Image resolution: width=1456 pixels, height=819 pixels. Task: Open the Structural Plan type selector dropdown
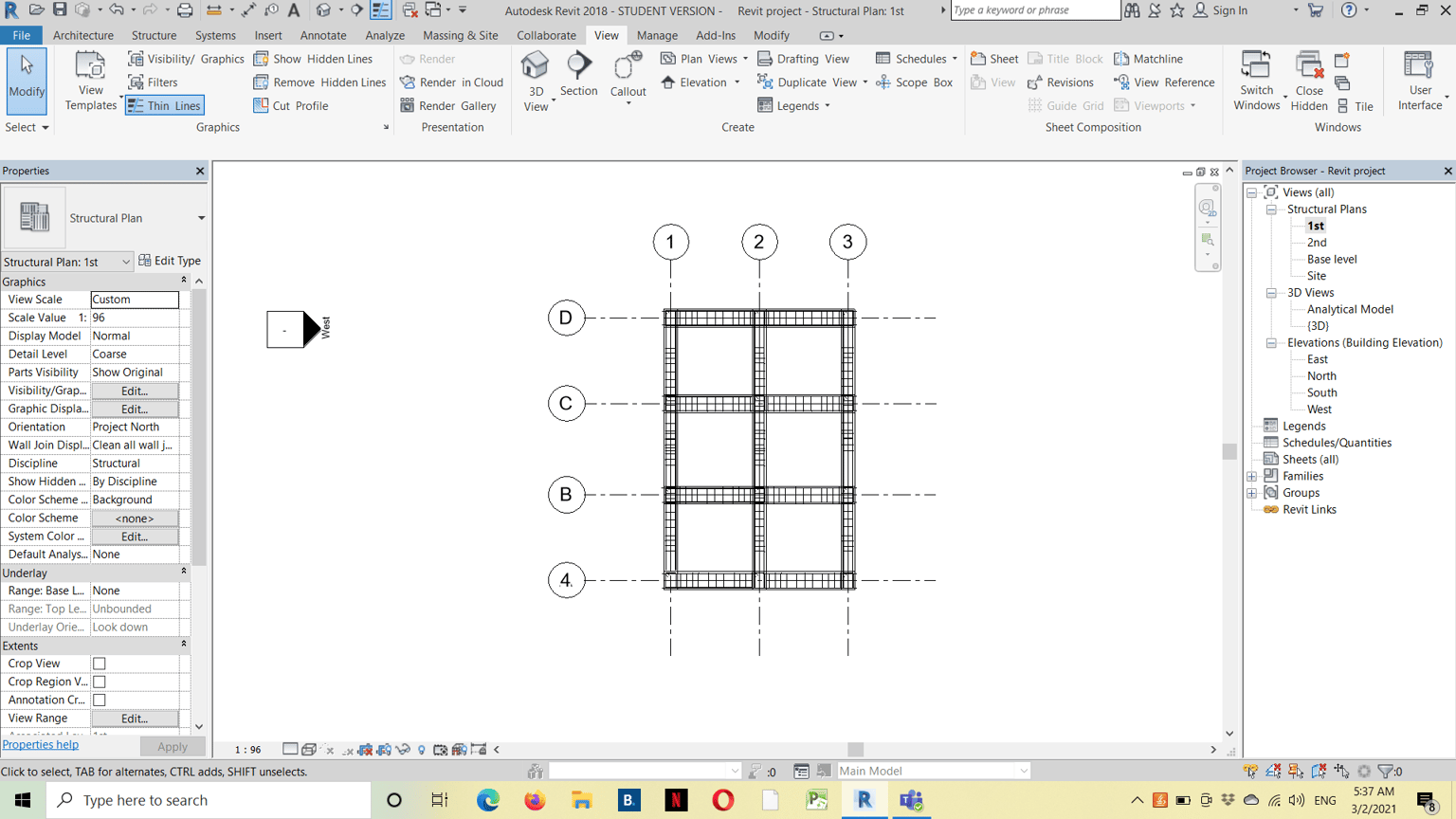201,218
